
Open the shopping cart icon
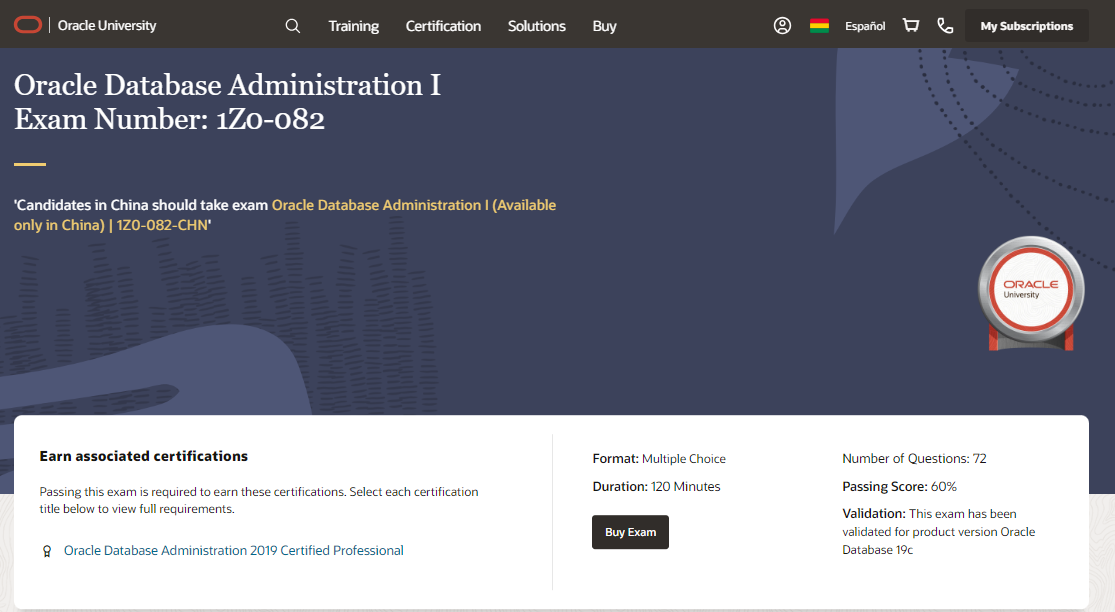click(911, 26)
